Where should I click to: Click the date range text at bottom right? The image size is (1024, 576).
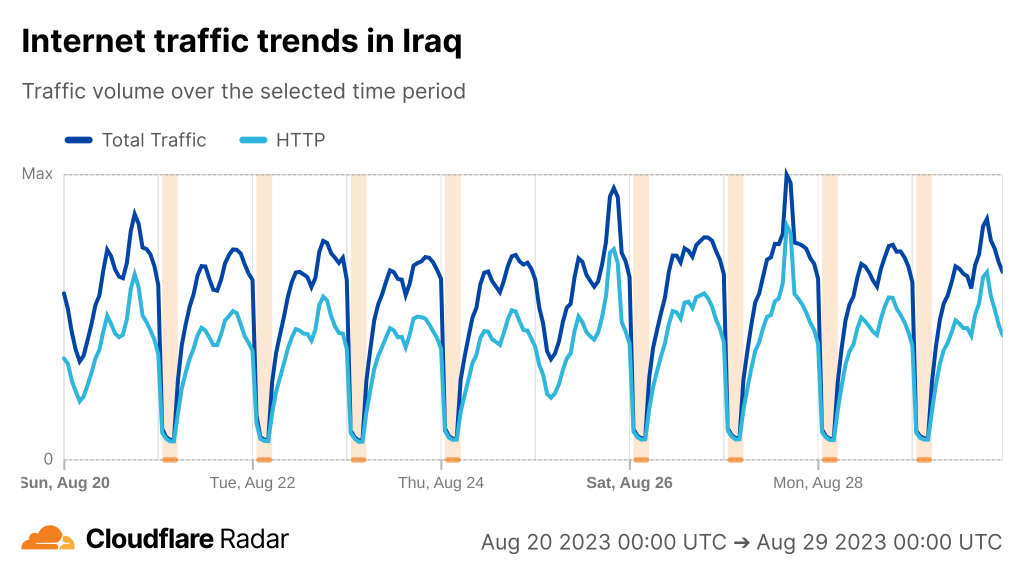[x=741, y=542]
